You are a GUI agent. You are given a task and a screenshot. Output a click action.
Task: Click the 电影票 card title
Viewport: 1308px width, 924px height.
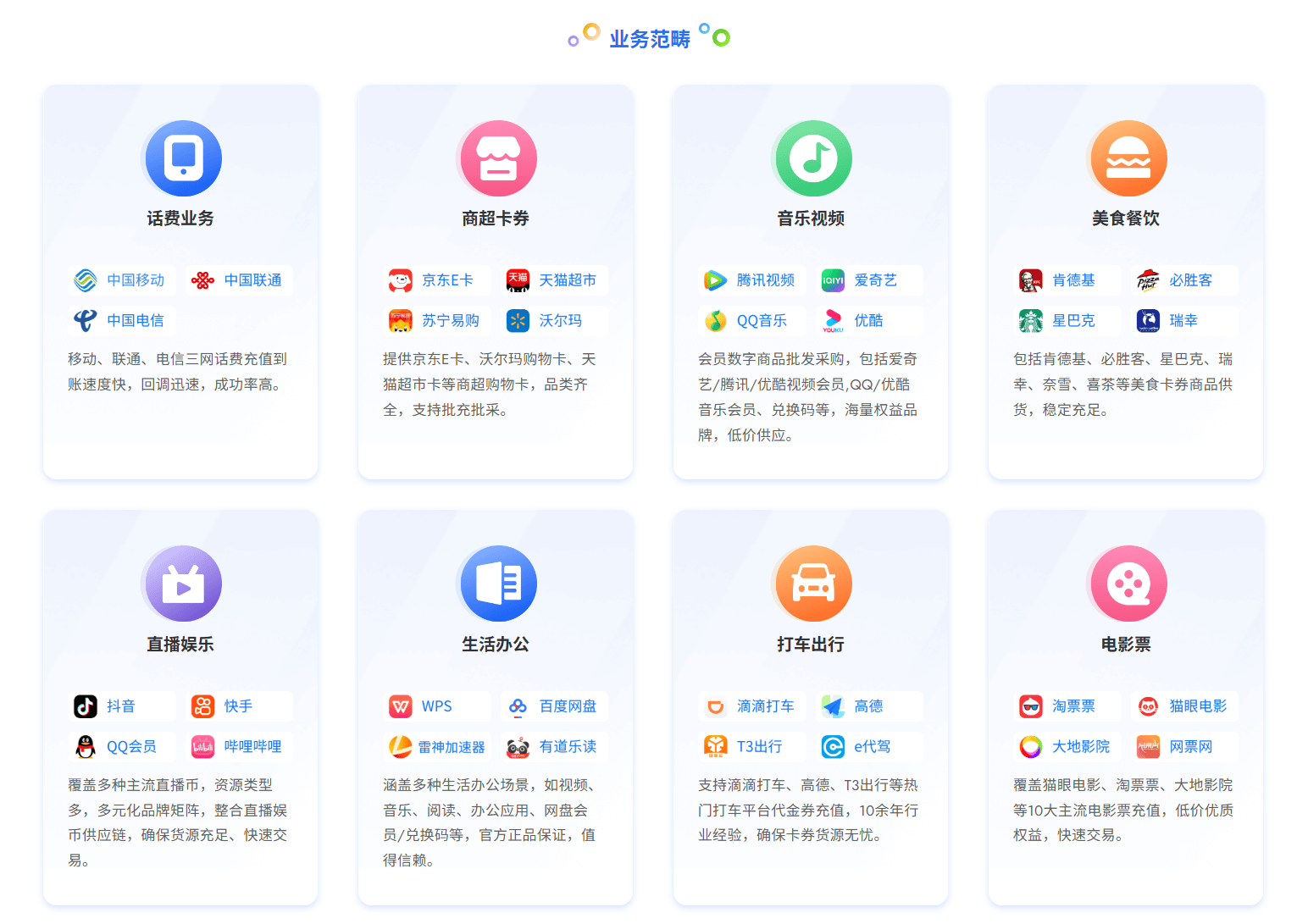pos(1126,645)
